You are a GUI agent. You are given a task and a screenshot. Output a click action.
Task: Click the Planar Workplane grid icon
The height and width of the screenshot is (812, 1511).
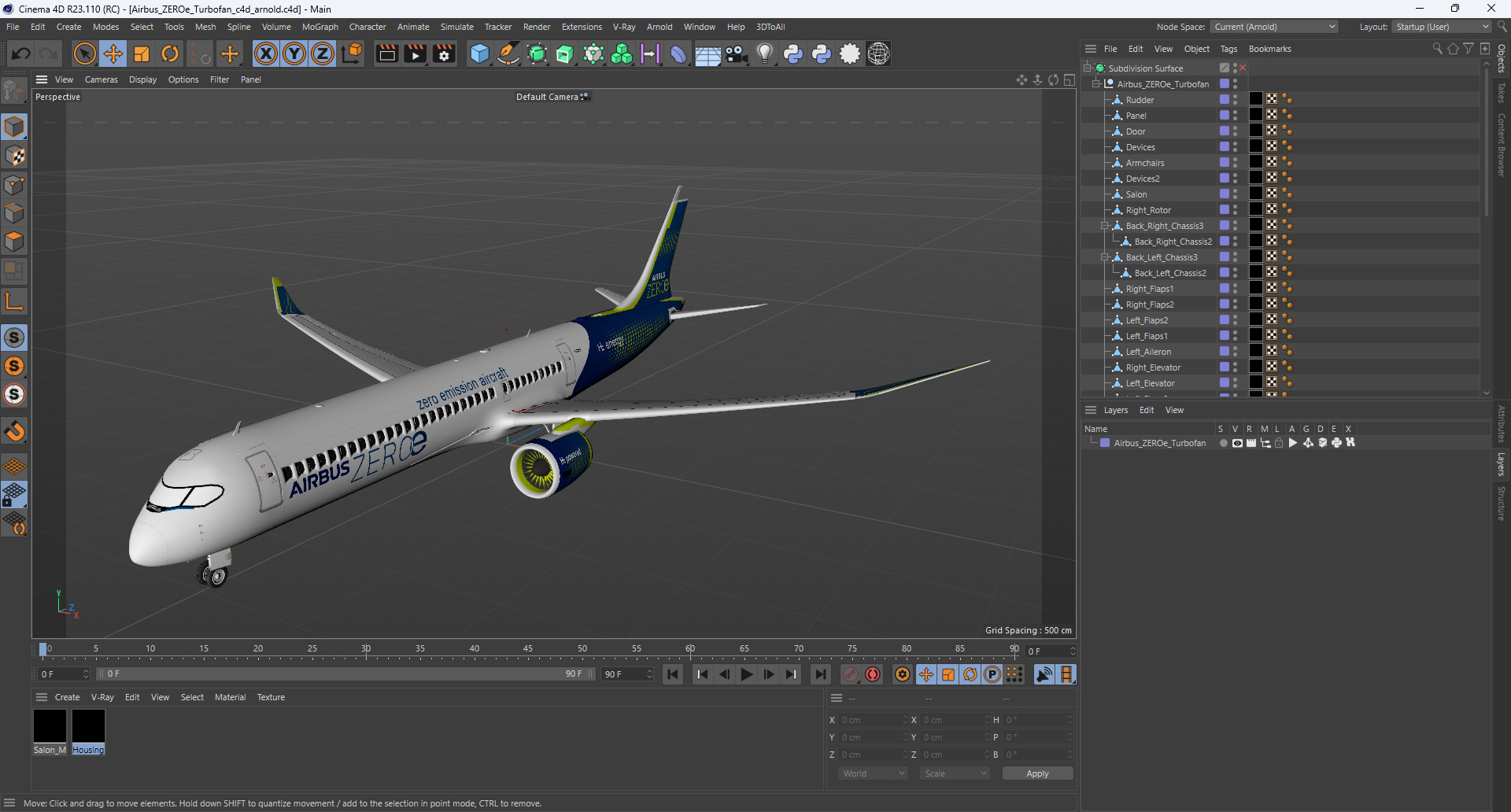[x=14, y=523]
